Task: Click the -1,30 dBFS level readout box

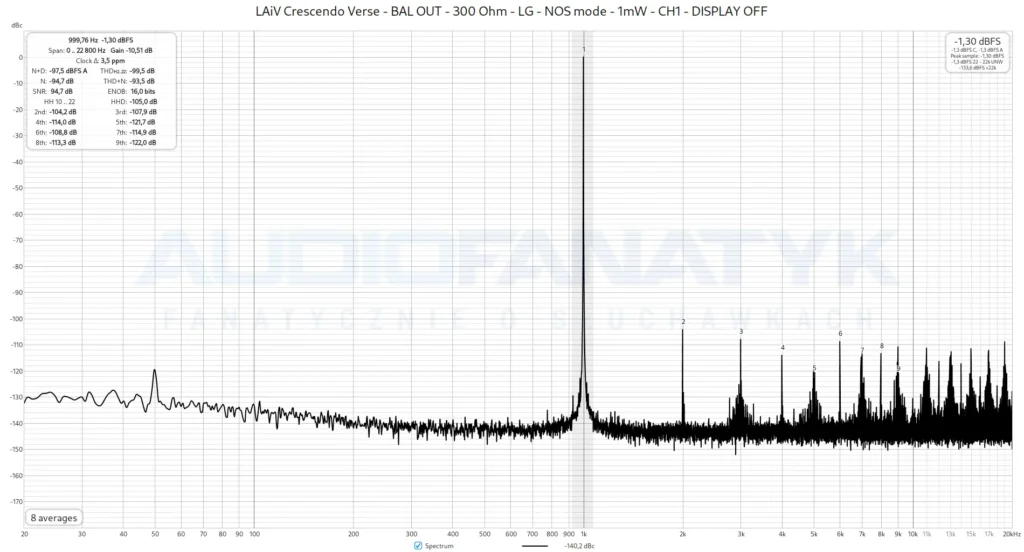Action: coord(977,52)
